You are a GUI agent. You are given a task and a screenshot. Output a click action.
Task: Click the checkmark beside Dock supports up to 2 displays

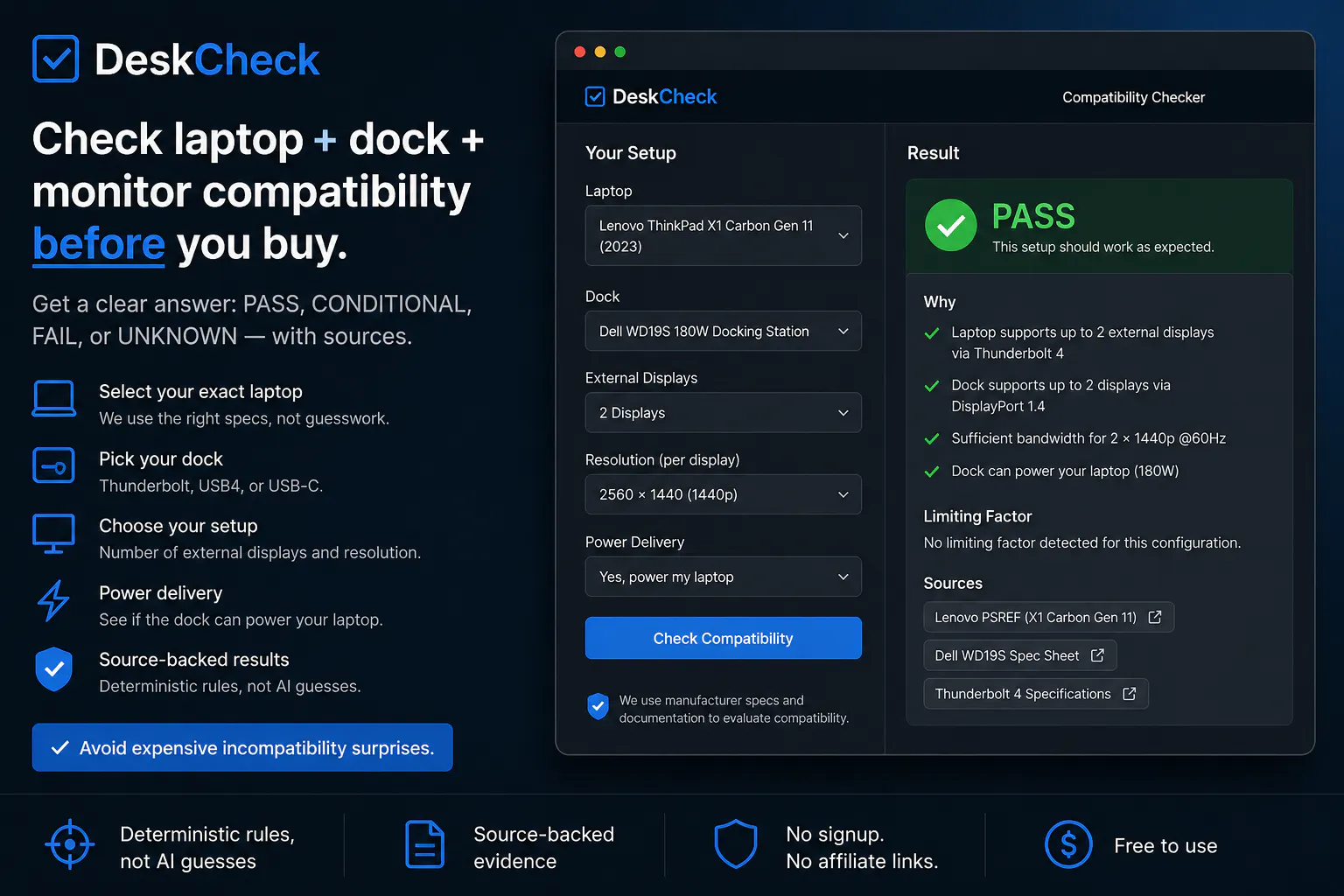932,386
